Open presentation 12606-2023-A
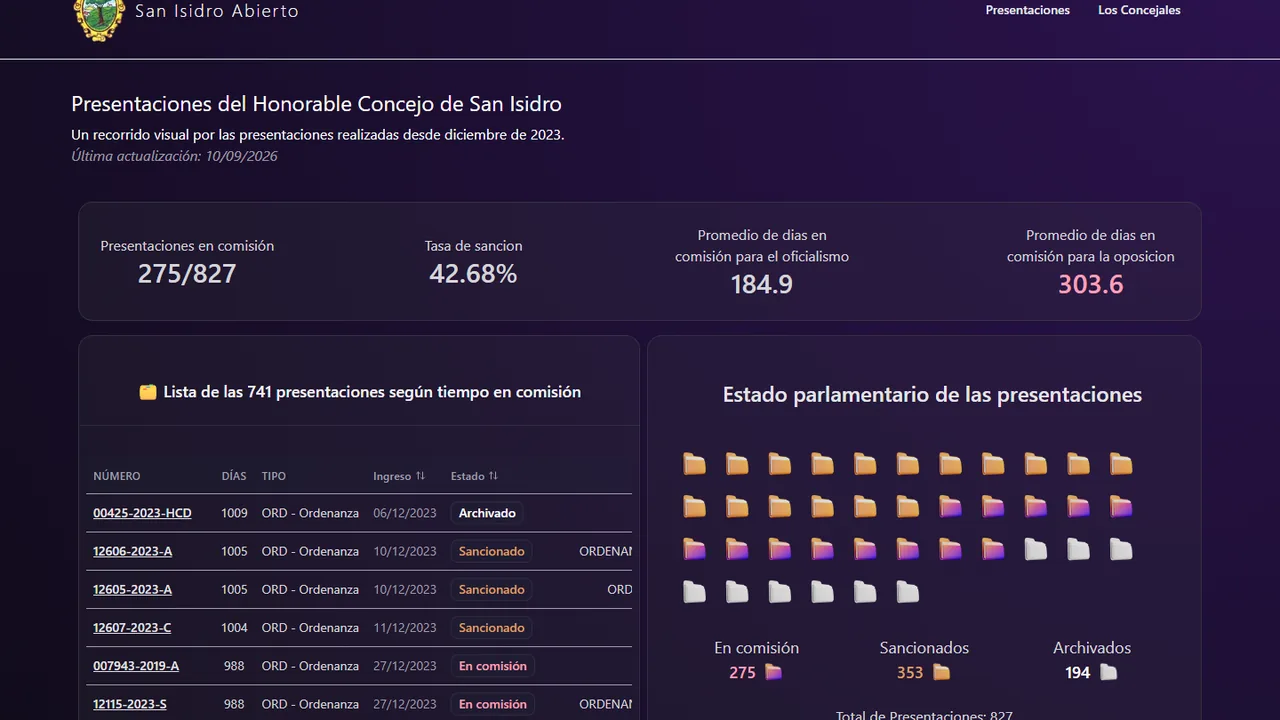The width and height of the screenshot is (1280, 720). pos(132,551)
